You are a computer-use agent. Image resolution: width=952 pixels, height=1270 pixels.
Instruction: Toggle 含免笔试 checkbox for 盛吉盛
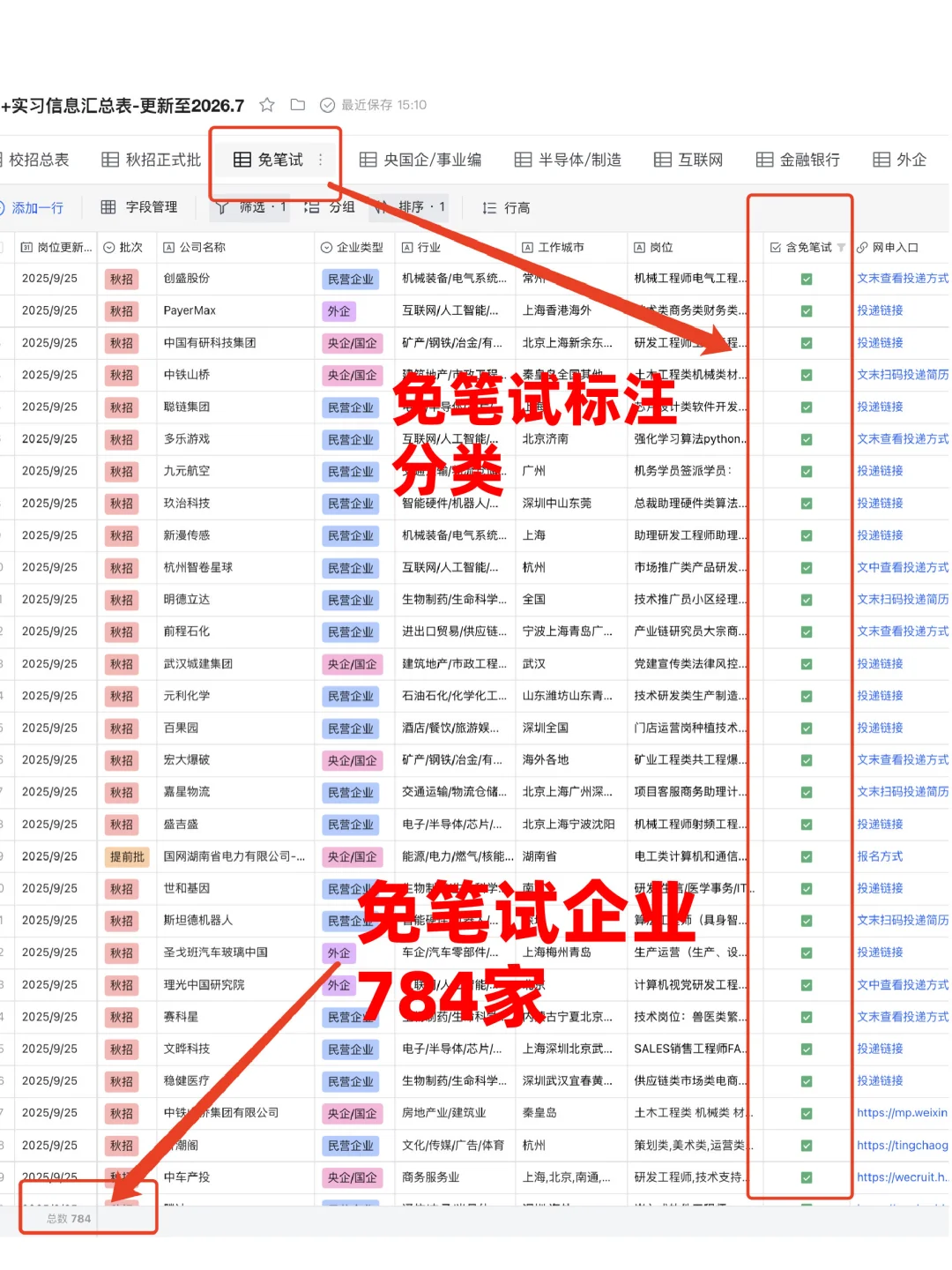807,825
